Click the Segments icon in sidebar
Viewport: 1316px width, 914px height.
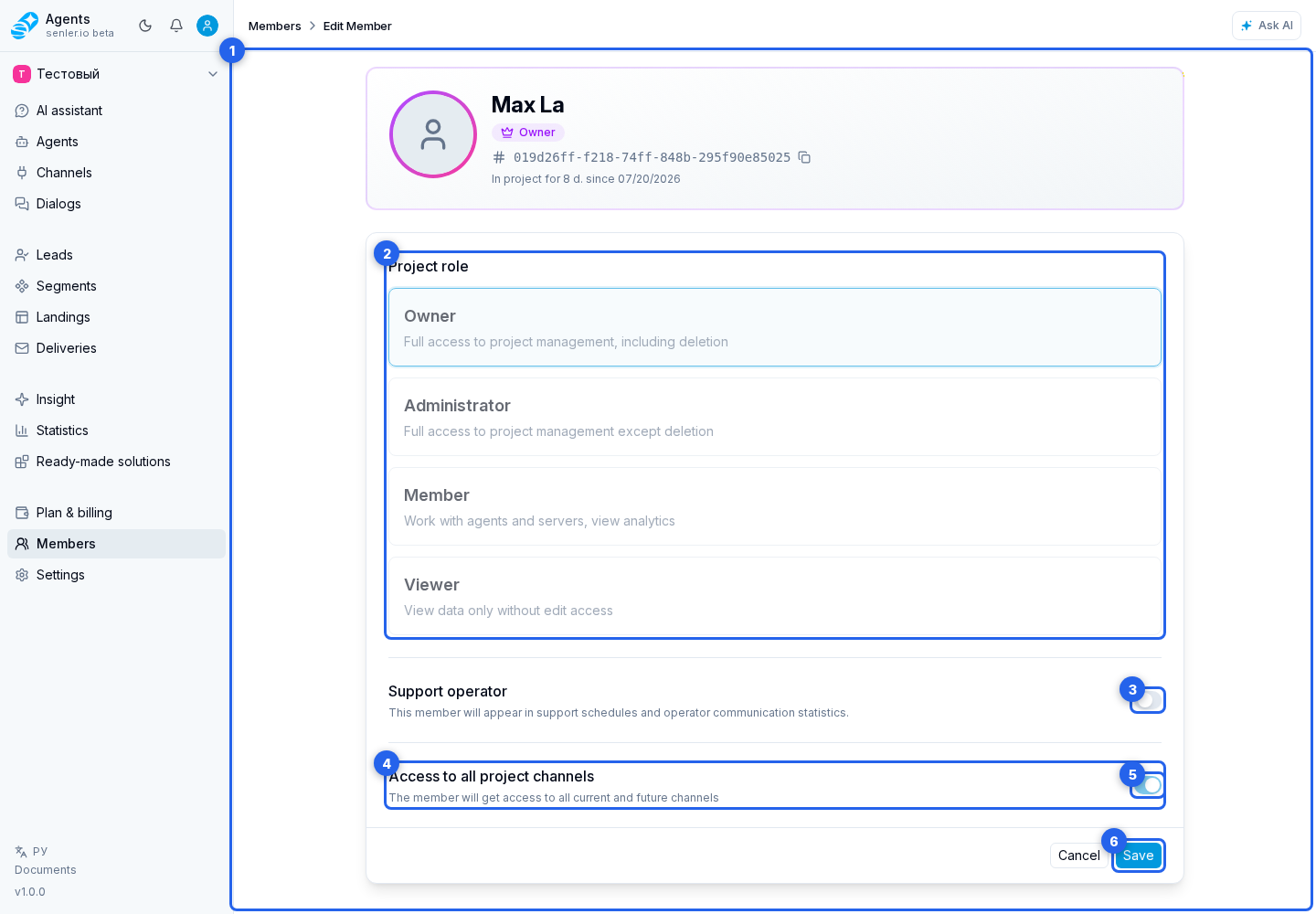[22, 286]
